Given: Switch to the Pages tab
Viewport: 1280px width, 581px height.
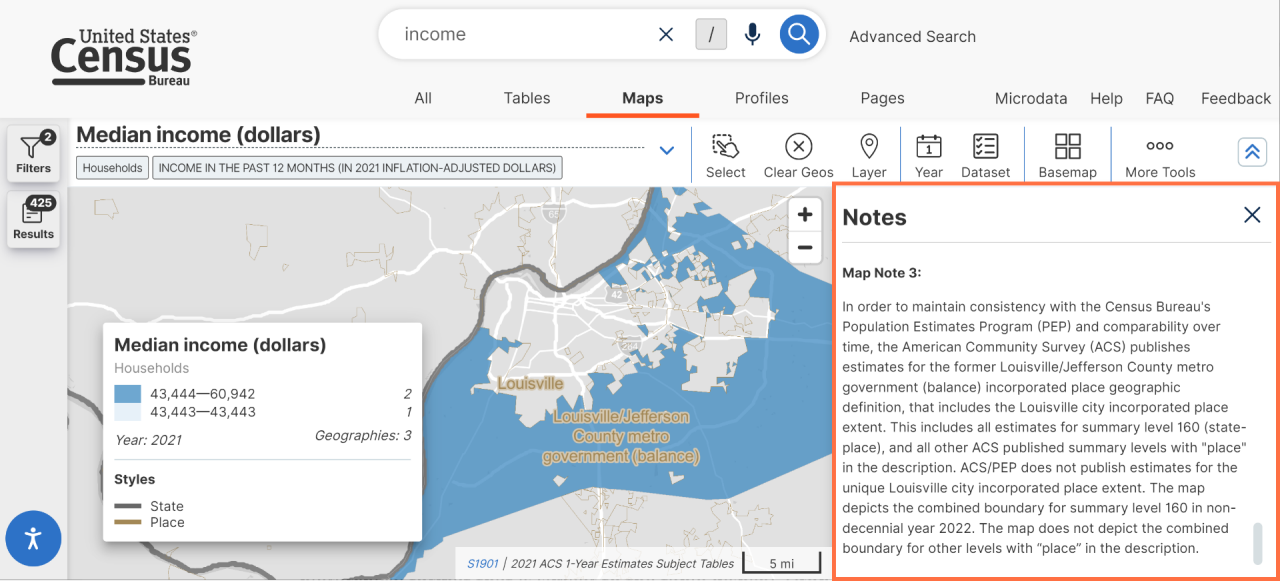Looking at the screenshot, I should [x=882, y=98].
